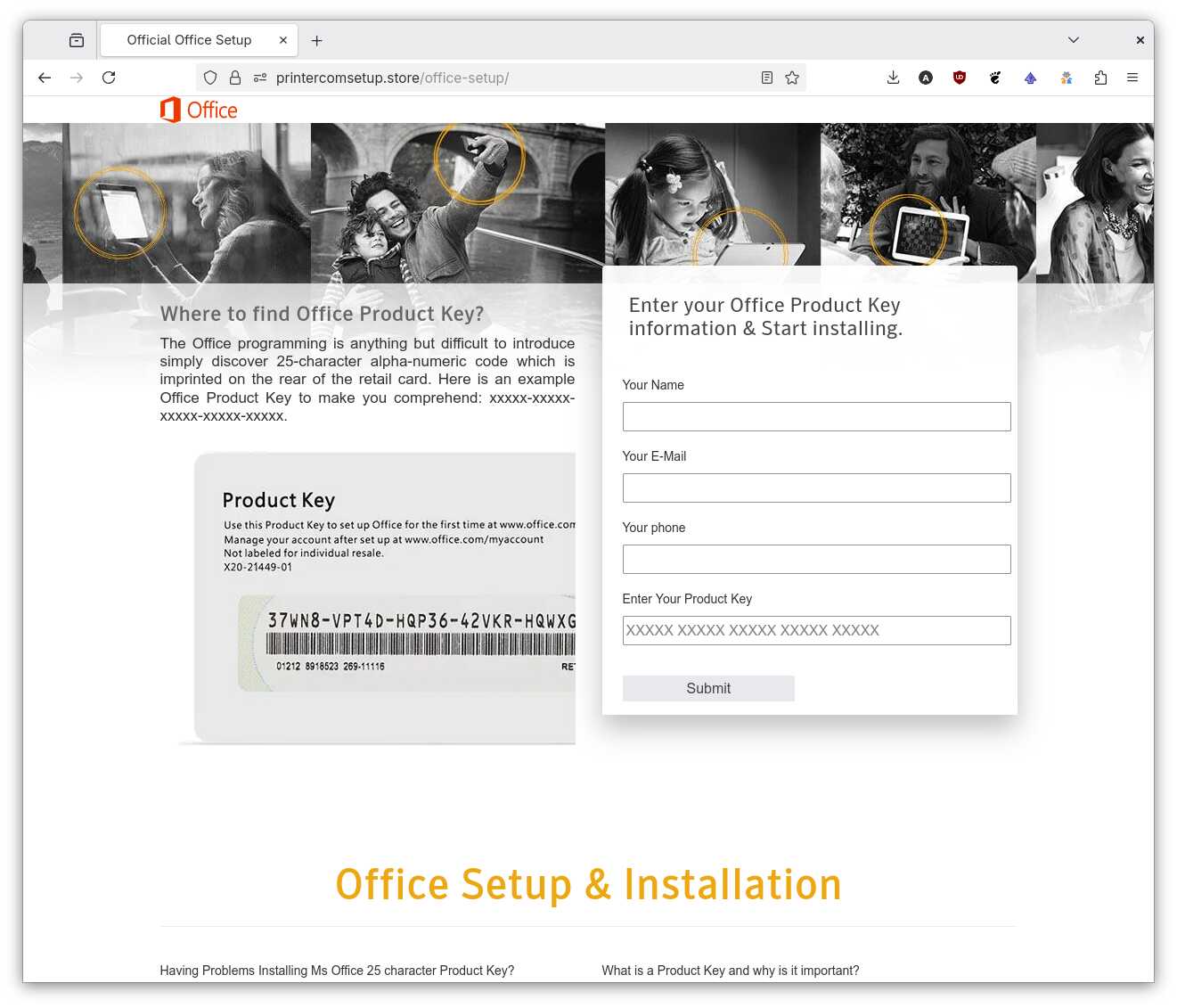Focus the Your Name input field

(816, 416)
